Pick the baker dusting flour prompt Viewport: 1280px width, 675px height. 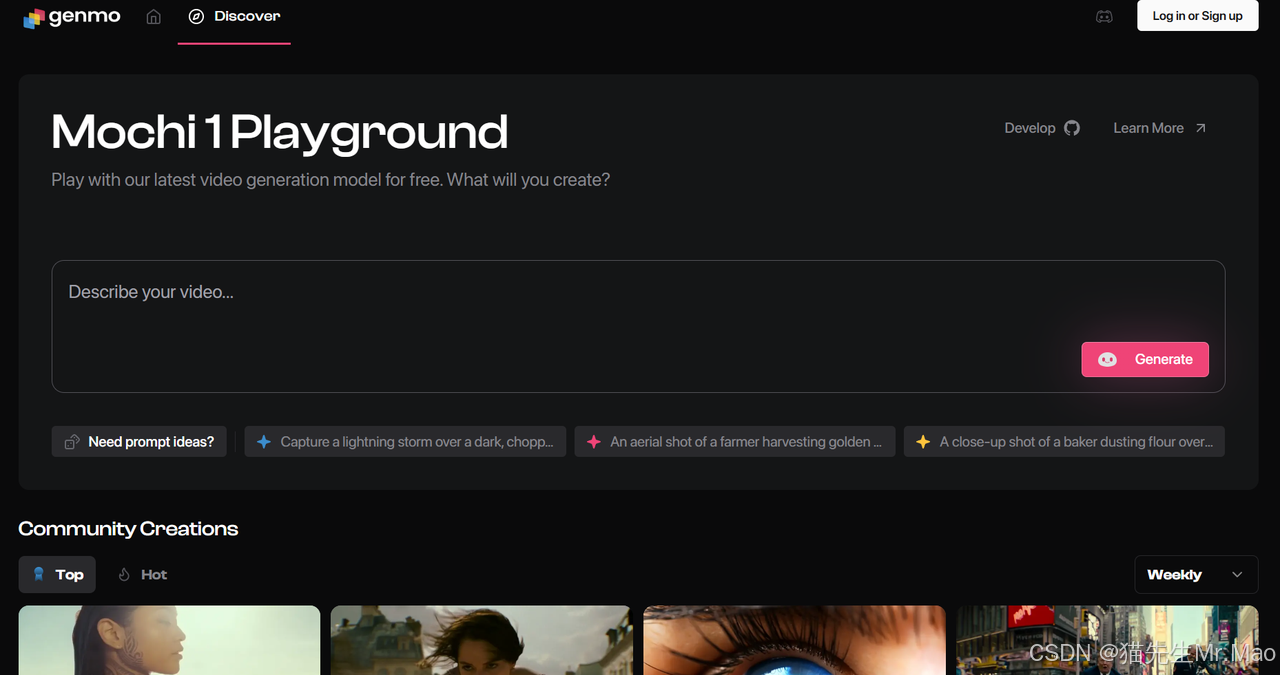click(x=1064, y=442)
